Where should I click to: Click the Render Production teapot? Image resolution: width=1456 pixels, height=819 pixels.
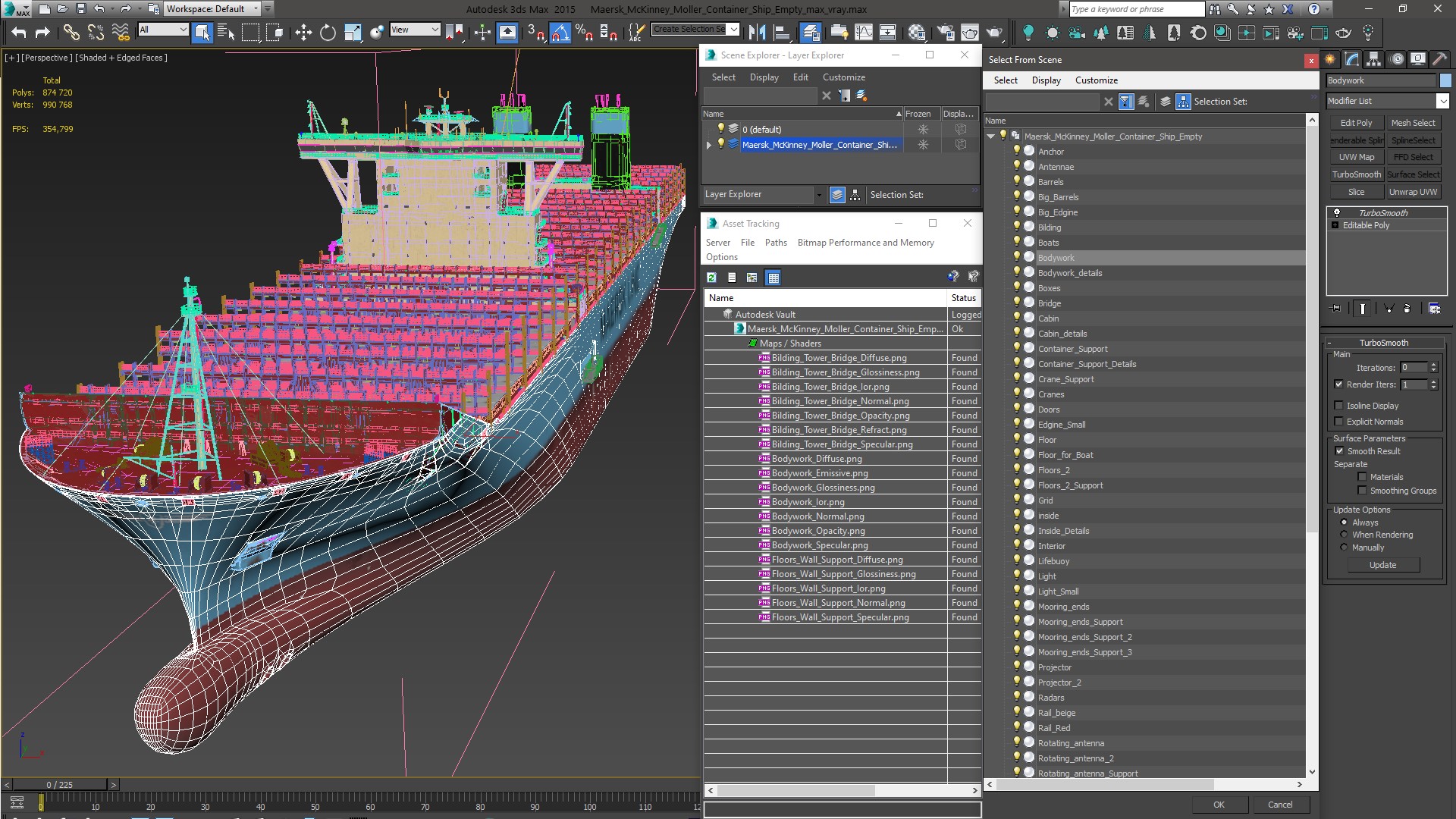coord(994,32)
